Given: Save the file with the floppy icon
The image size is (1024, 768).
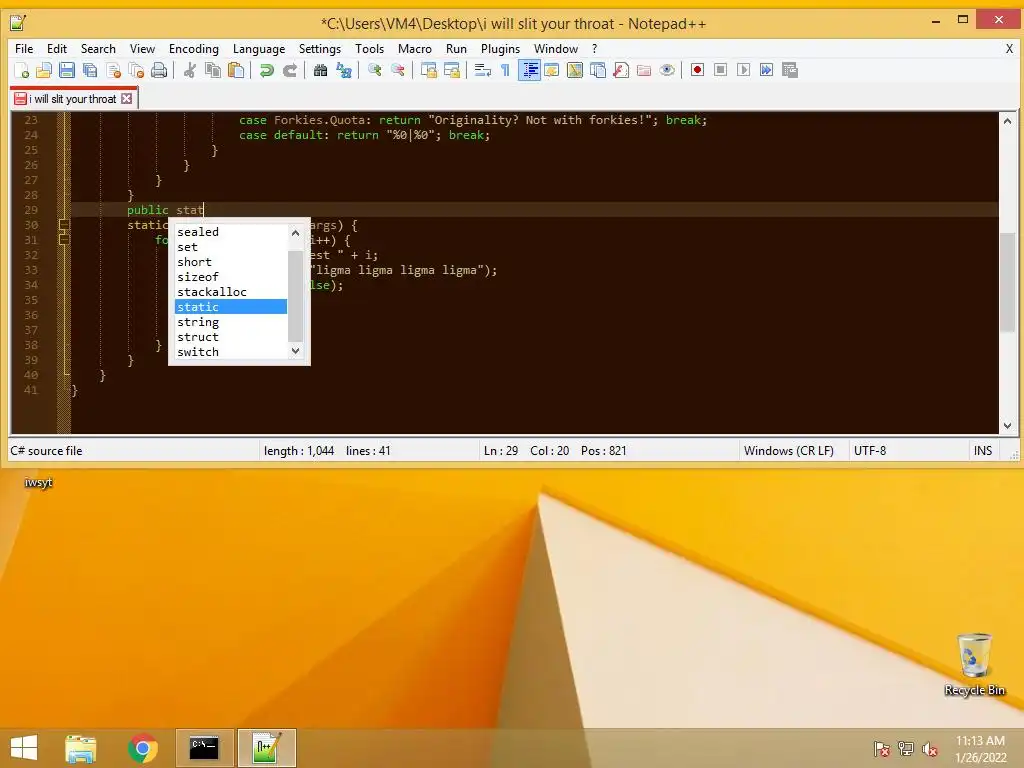Looking at the screenshot, I should (67, 70).
